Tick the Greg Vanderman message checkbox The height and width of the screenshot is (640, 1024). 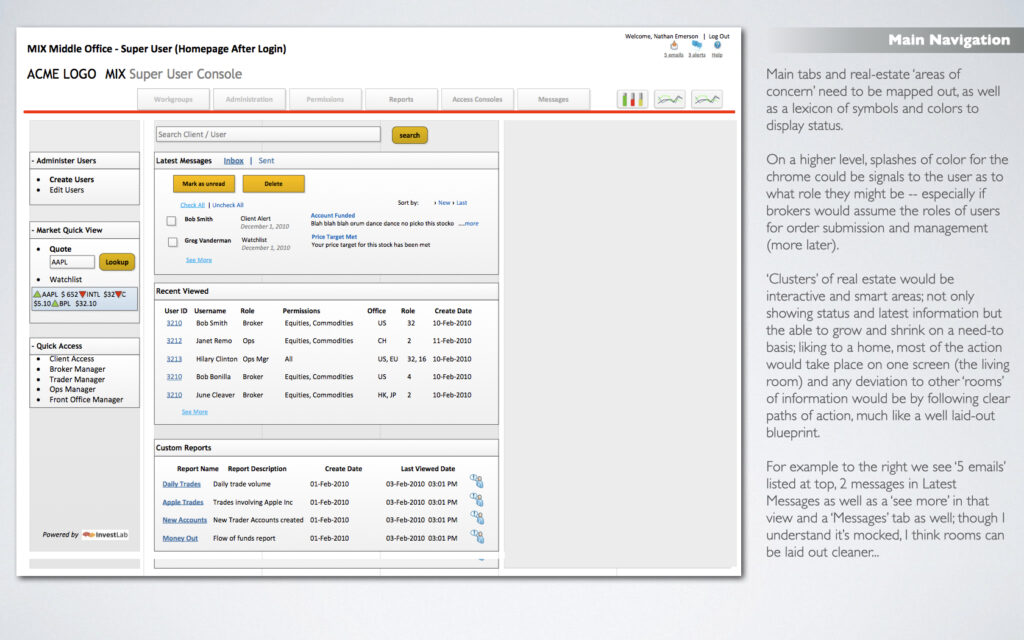coord(172,241)
